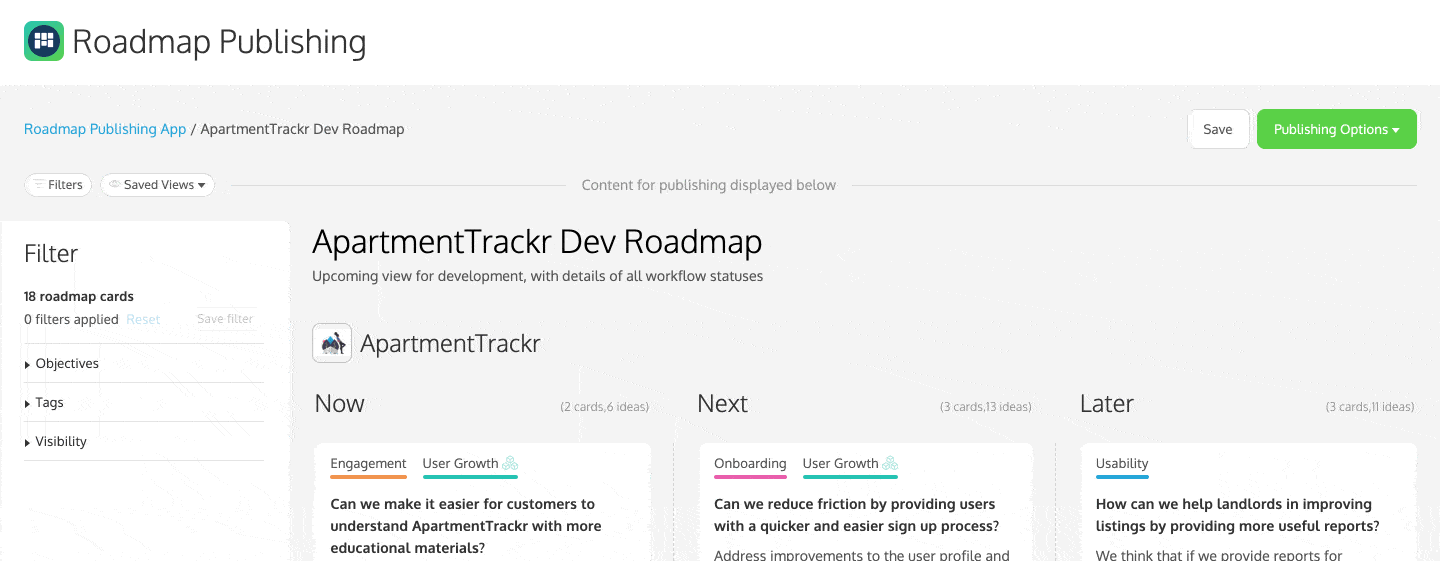Open card about educational materials for customers
Viewport: 1440px width, 561px height.
[466, 526]
